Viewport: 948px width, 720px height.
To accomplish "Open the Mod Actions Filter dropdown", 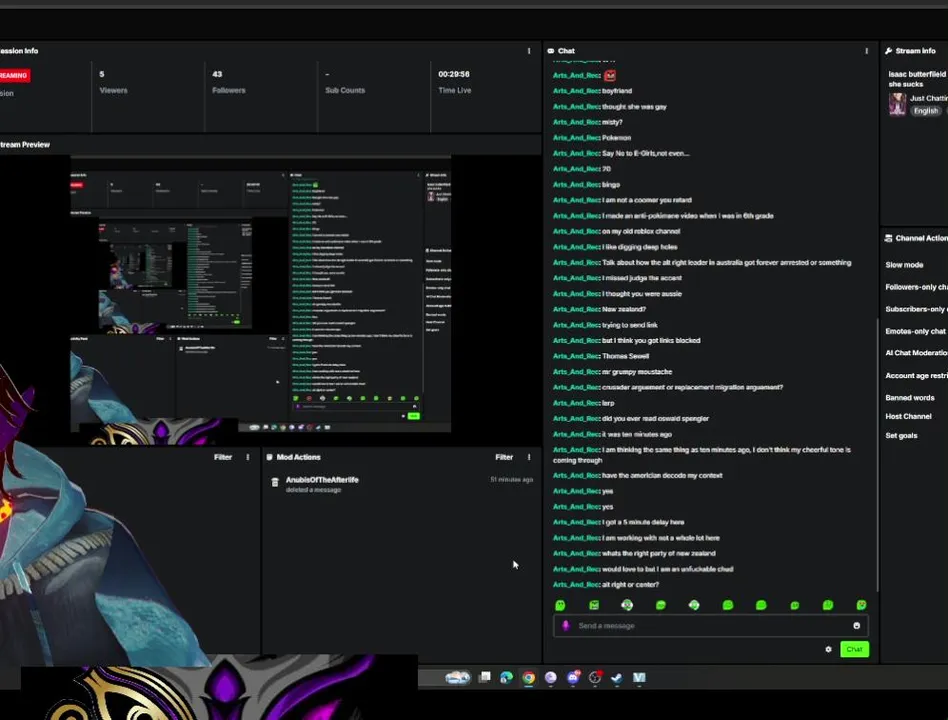I will 504,457.
